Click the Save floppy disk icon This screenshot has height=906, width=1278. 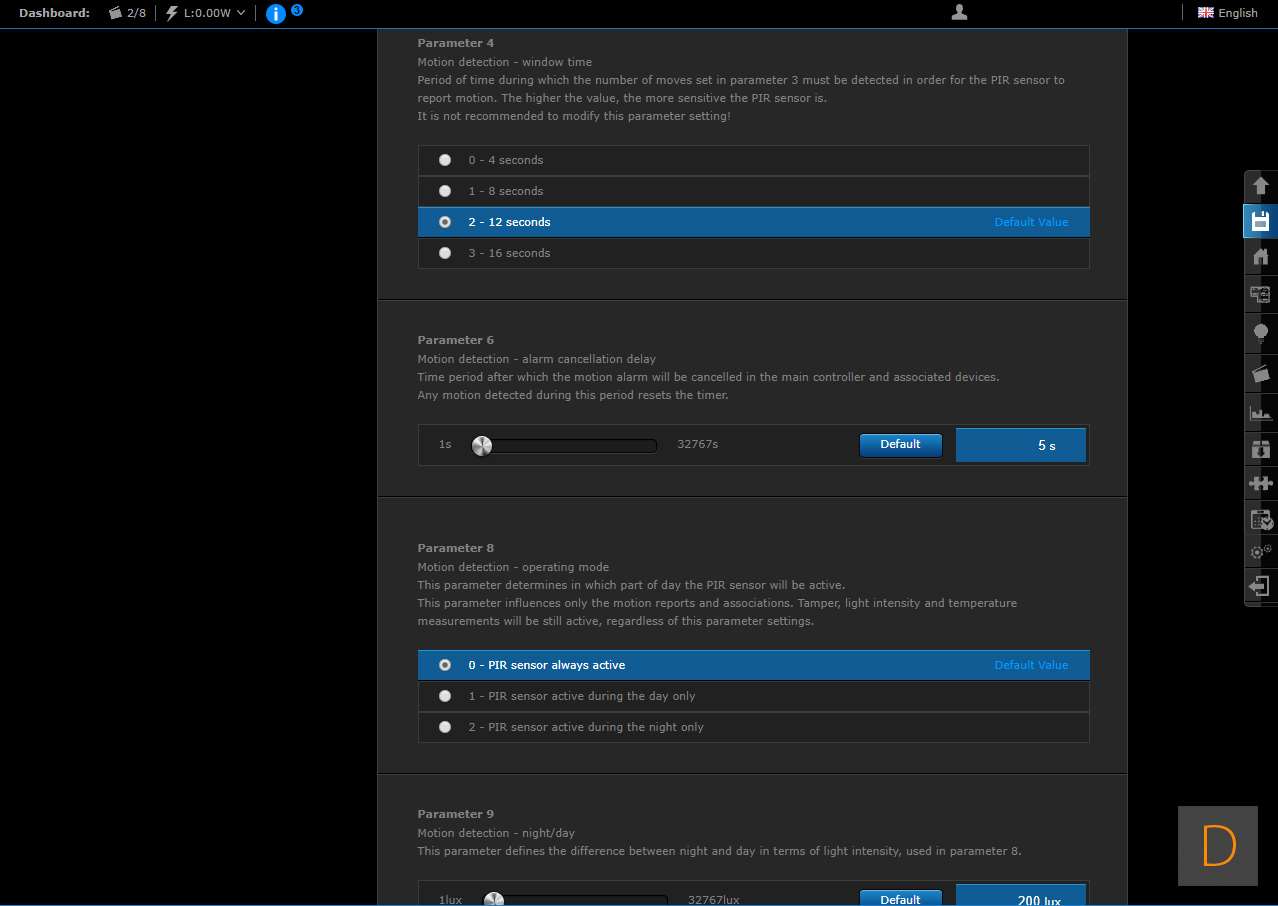[x=1260, y=221]
